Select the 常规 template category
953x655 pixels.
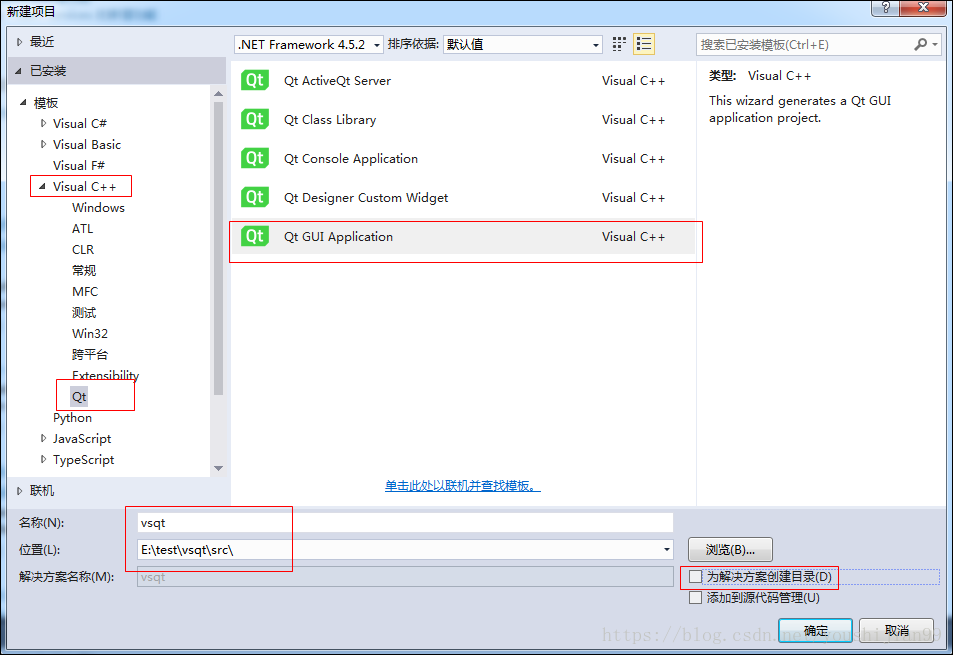(x=84, y=270)
